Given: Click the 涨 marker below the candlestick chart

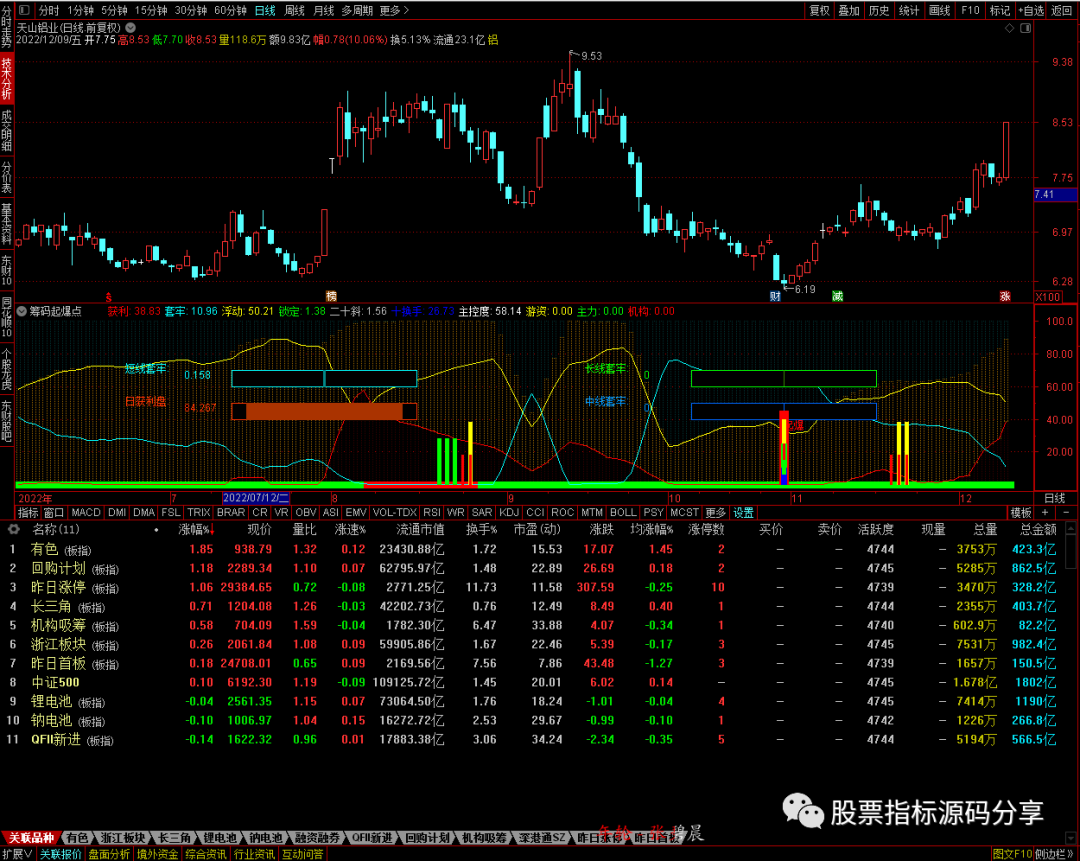Looking at the screenshot, I should pos(1005,296).
